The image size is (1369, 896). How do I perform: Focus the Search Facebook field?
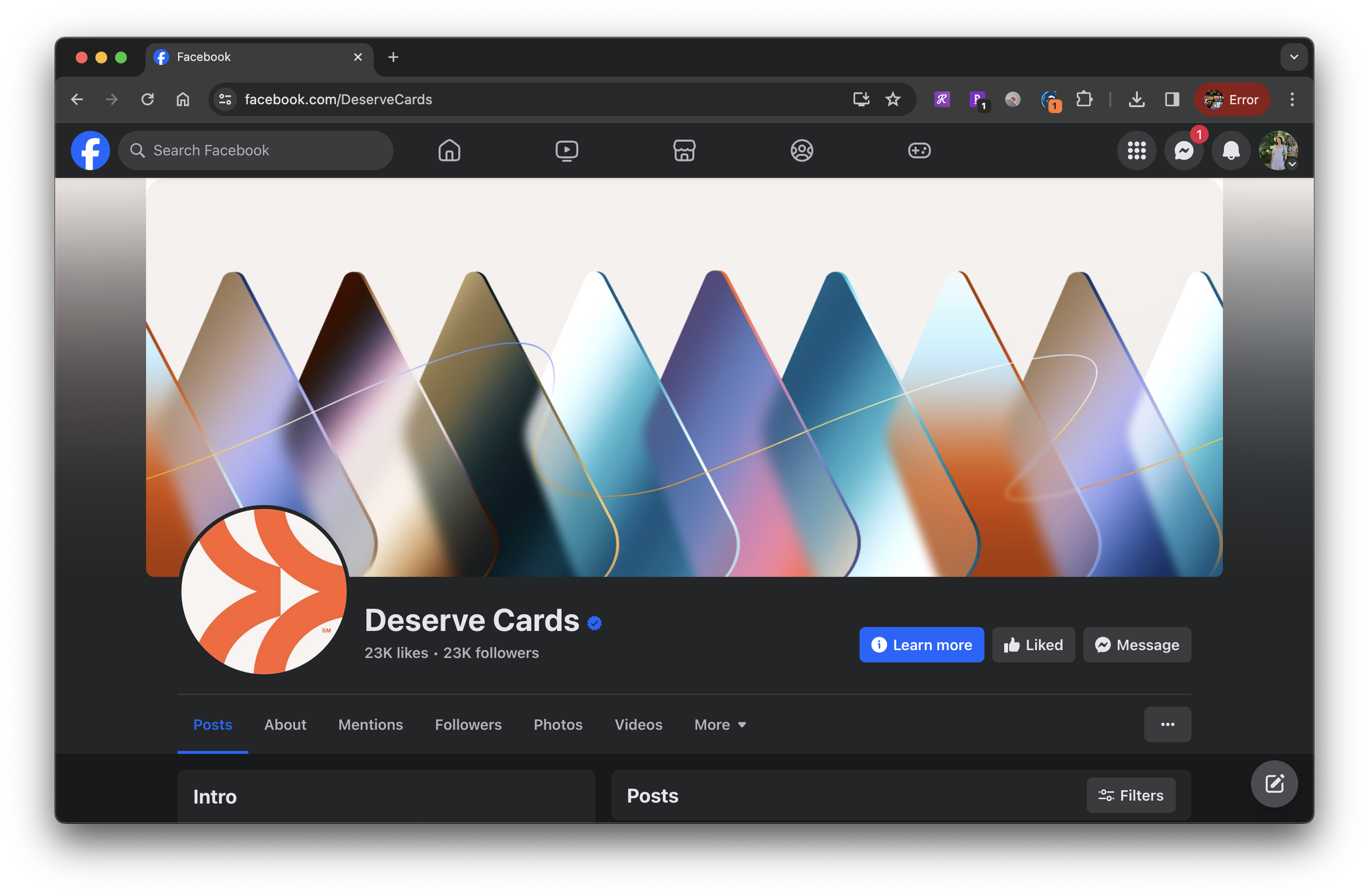coord(256,151)
